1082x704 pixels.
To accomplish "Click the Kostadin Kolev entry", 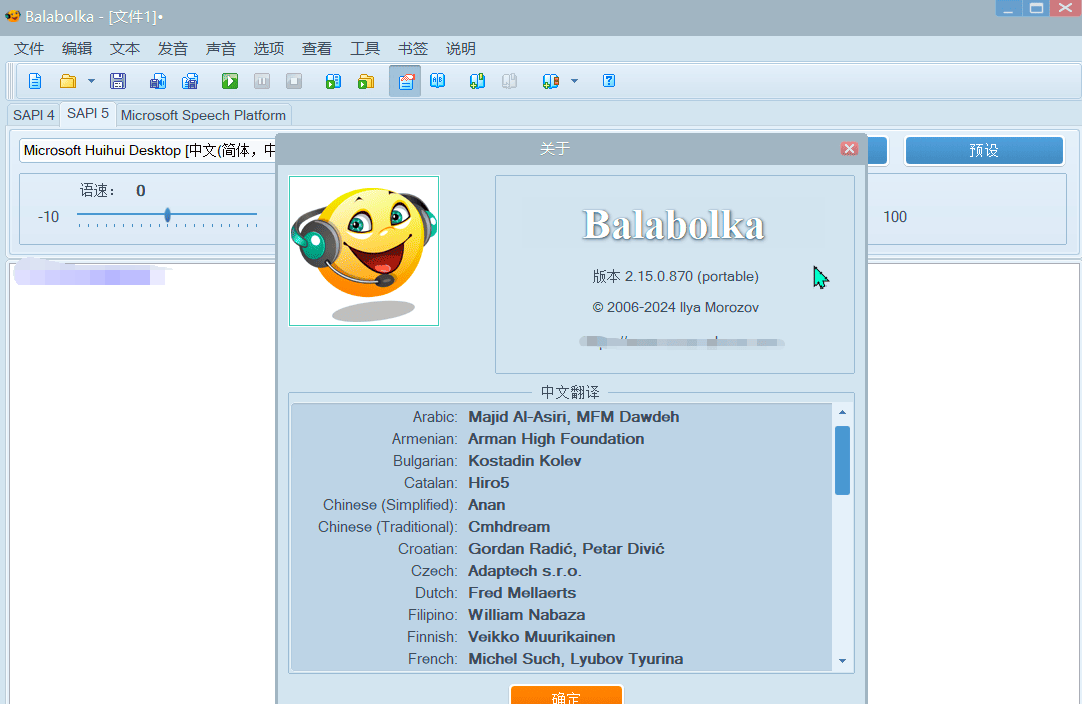I will (x=524, y=461).
